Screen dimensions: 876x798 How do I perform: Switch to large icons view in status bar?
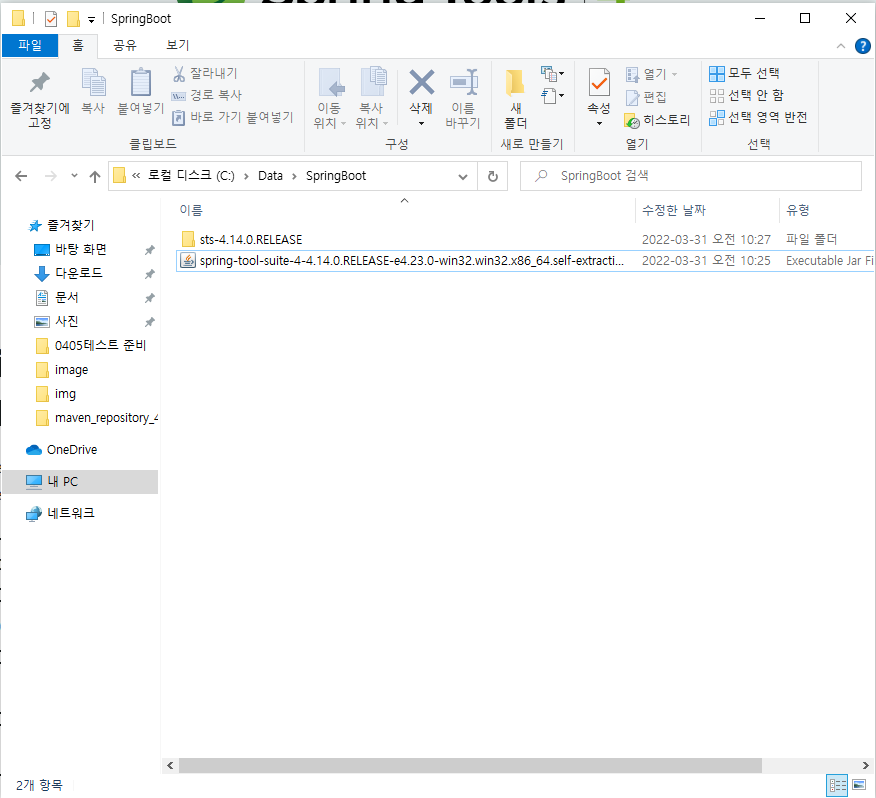click(859, 785)
